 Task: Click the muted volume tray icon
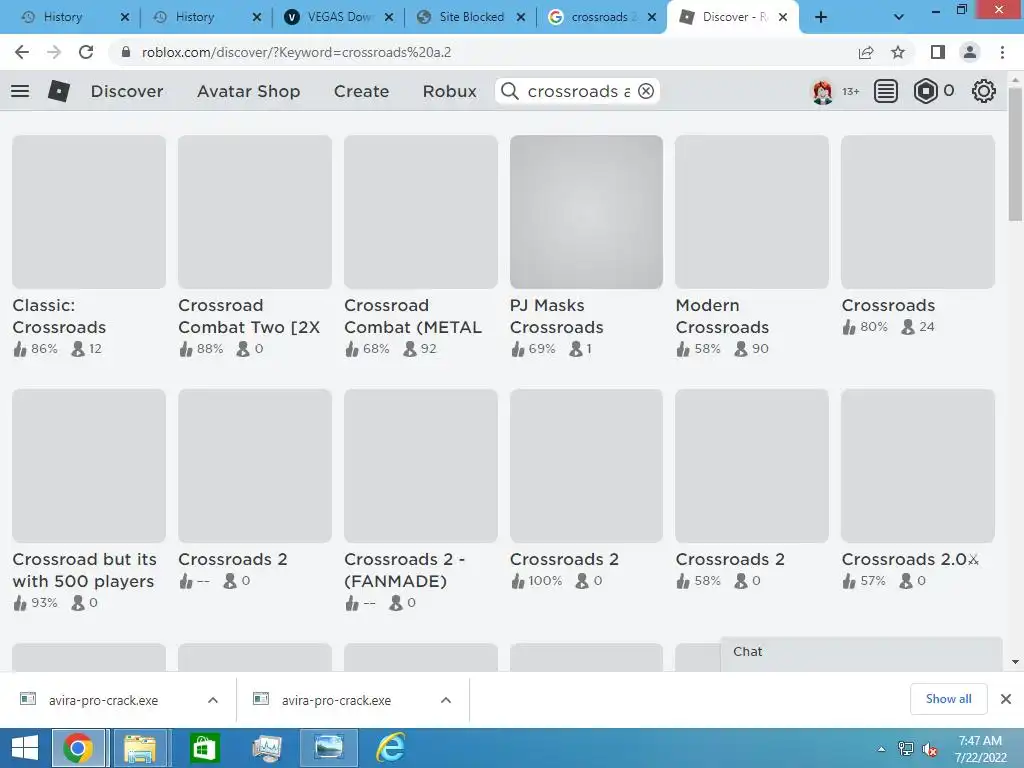pos(930,749)
